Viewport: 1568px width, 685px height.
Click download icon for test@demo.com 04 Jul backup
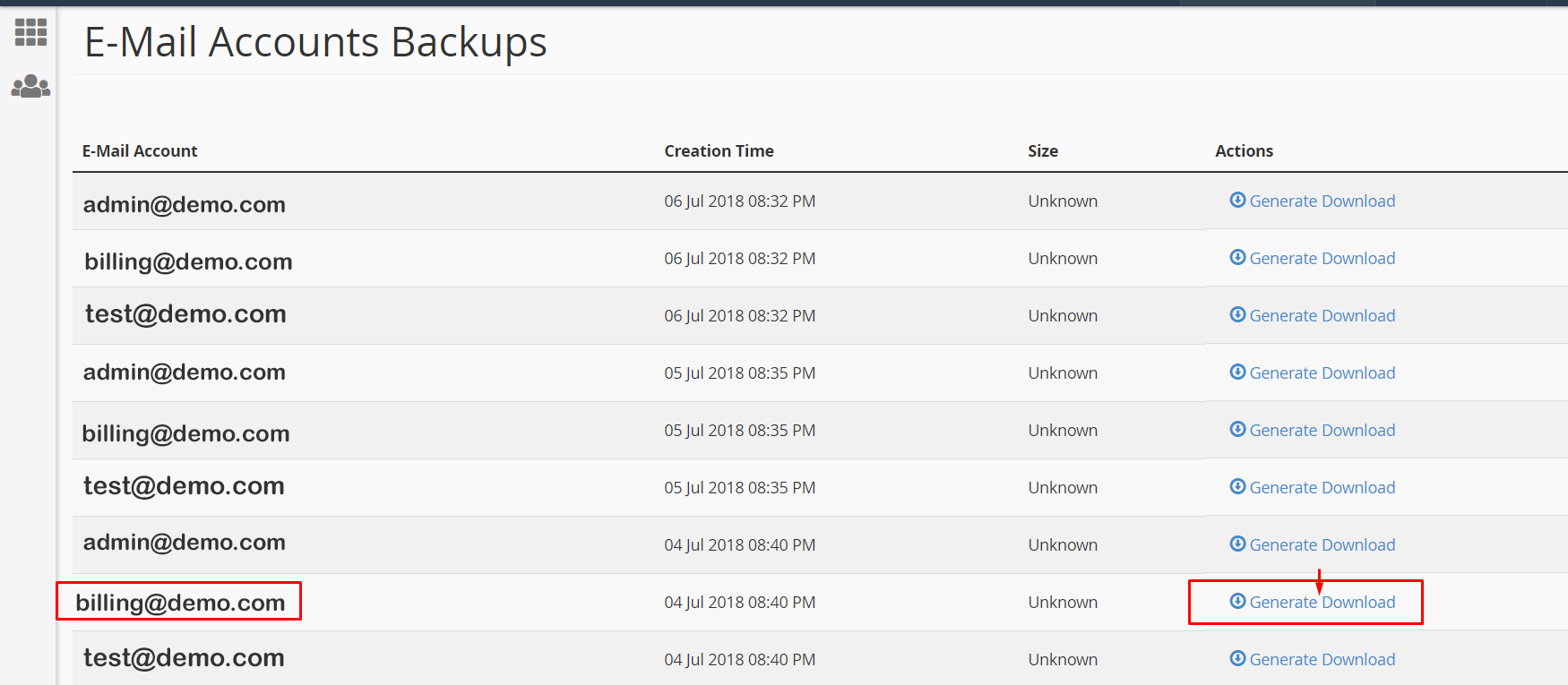1237,658
